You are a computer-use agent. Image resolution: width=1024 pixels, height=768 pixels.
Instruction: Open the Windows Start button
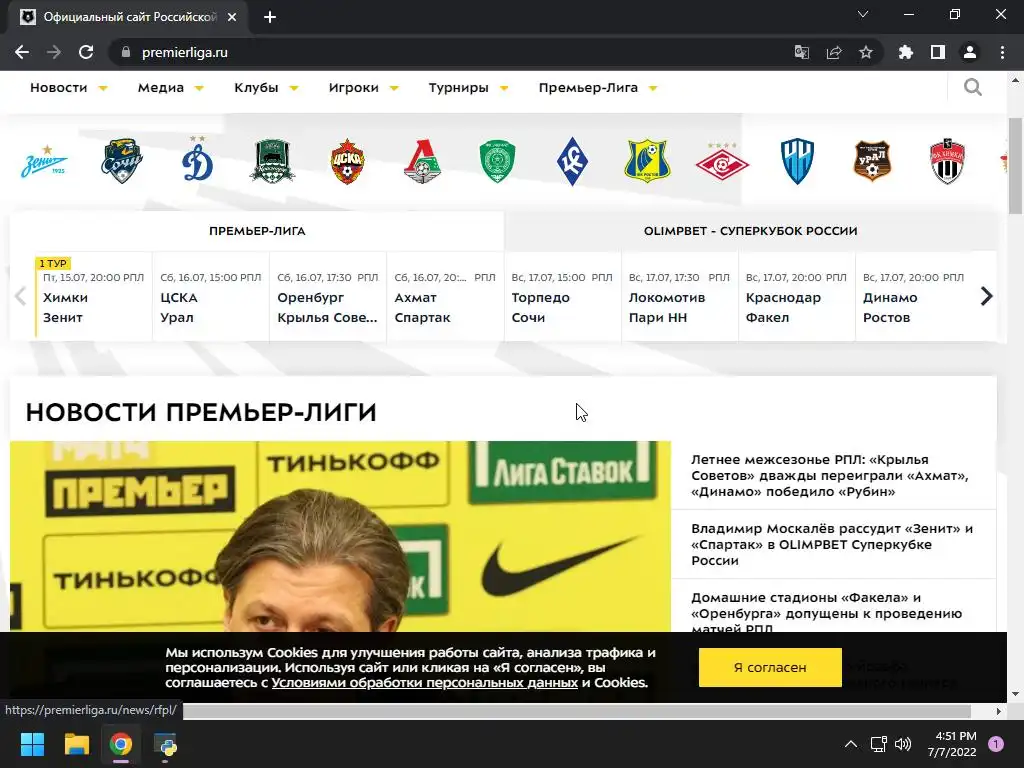tap(32, 744)
